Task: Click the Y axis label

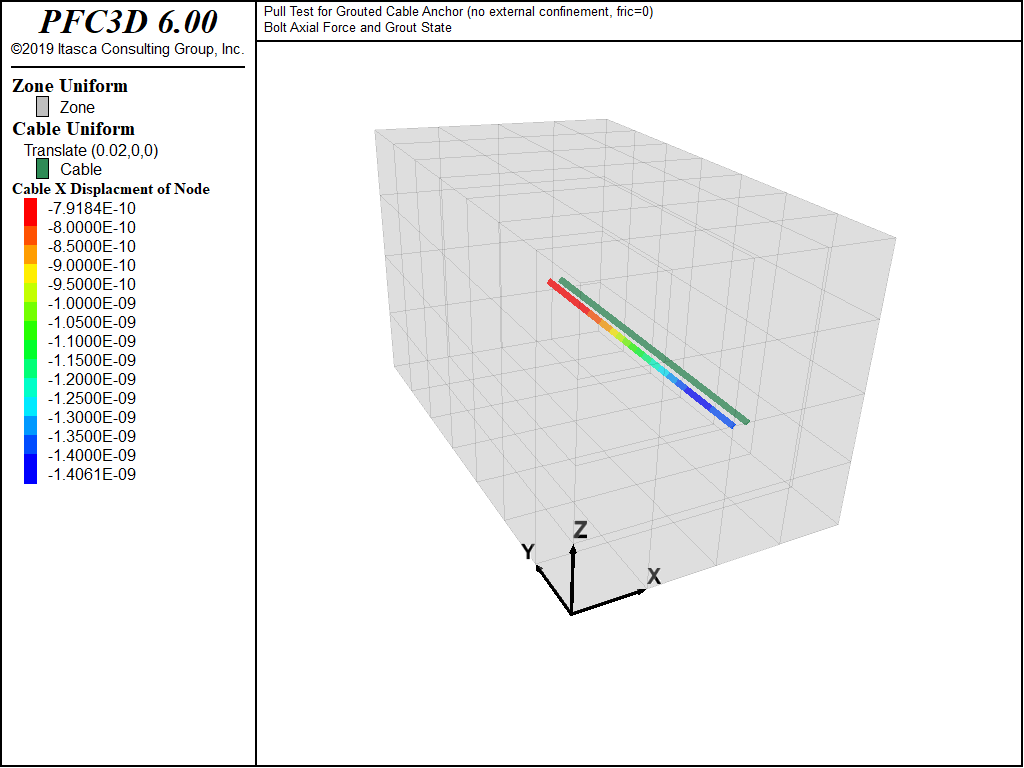Action: [528, 552]
